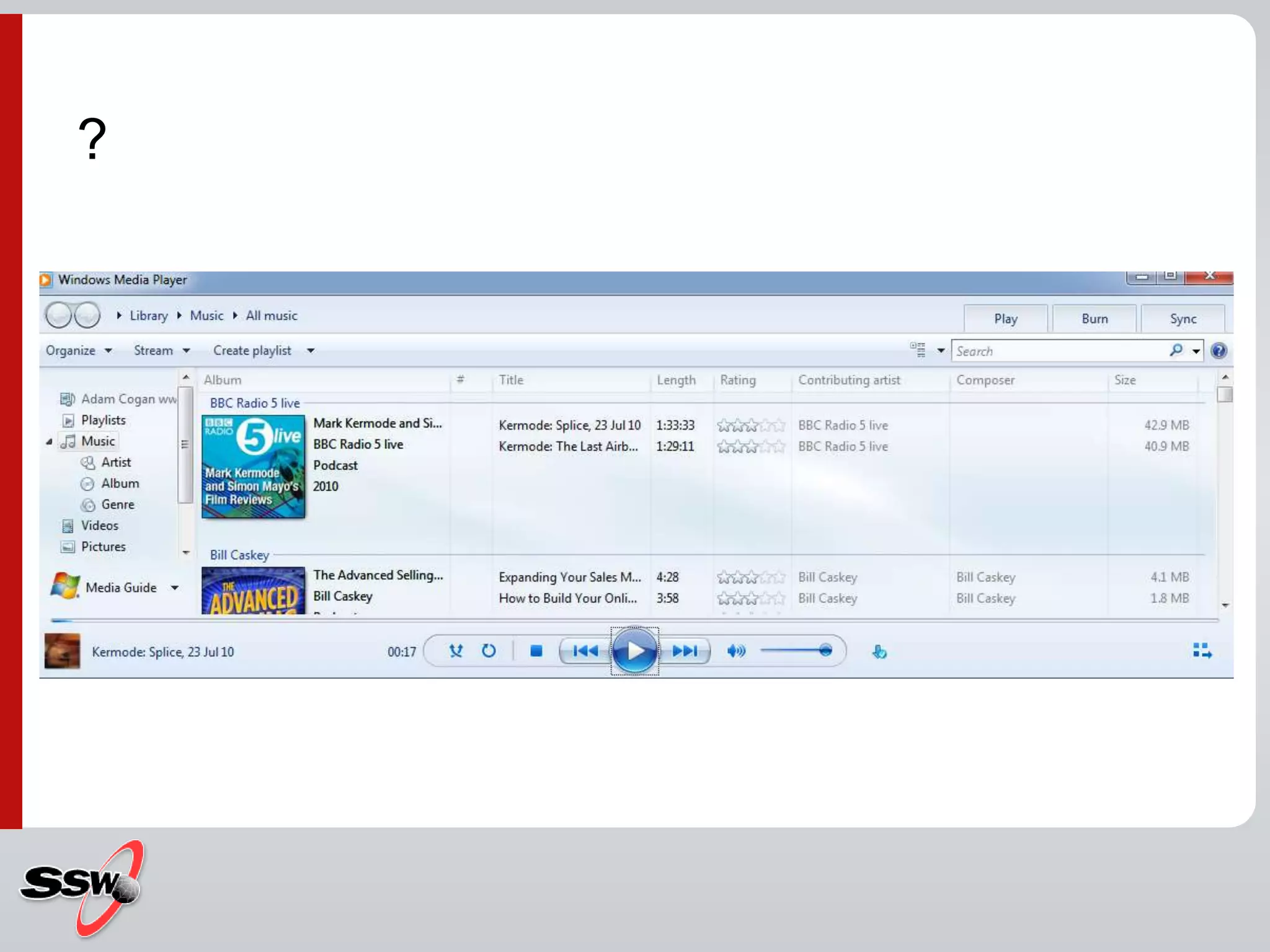Click the rip/download hand icon
Image resolution: width=1270 pixels, height=952 pixels.
click(x=879, y=651)
